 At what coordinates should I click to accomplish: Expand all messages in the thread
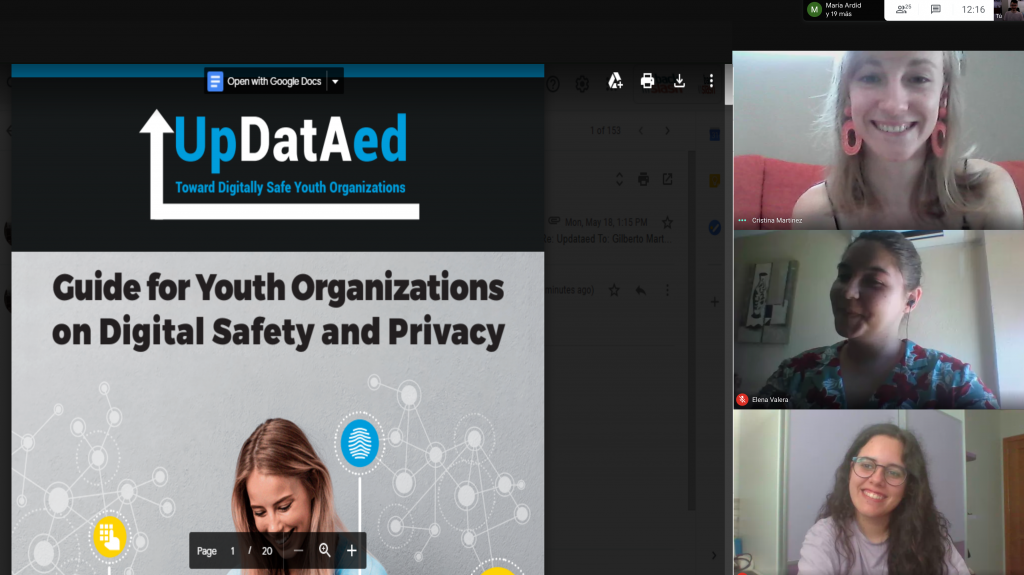coord(619,179)
